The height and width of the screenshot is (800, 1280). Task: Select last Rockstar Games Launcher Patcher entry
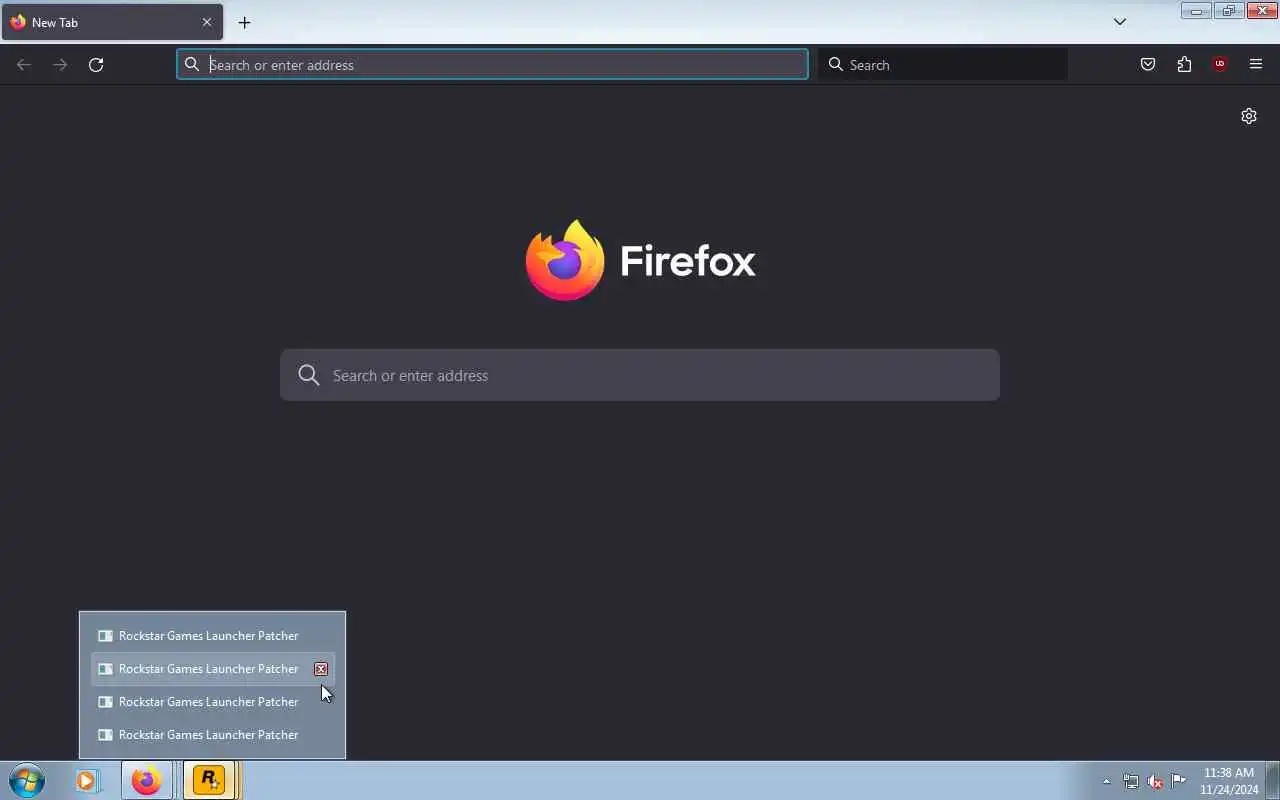coord(212,735)
